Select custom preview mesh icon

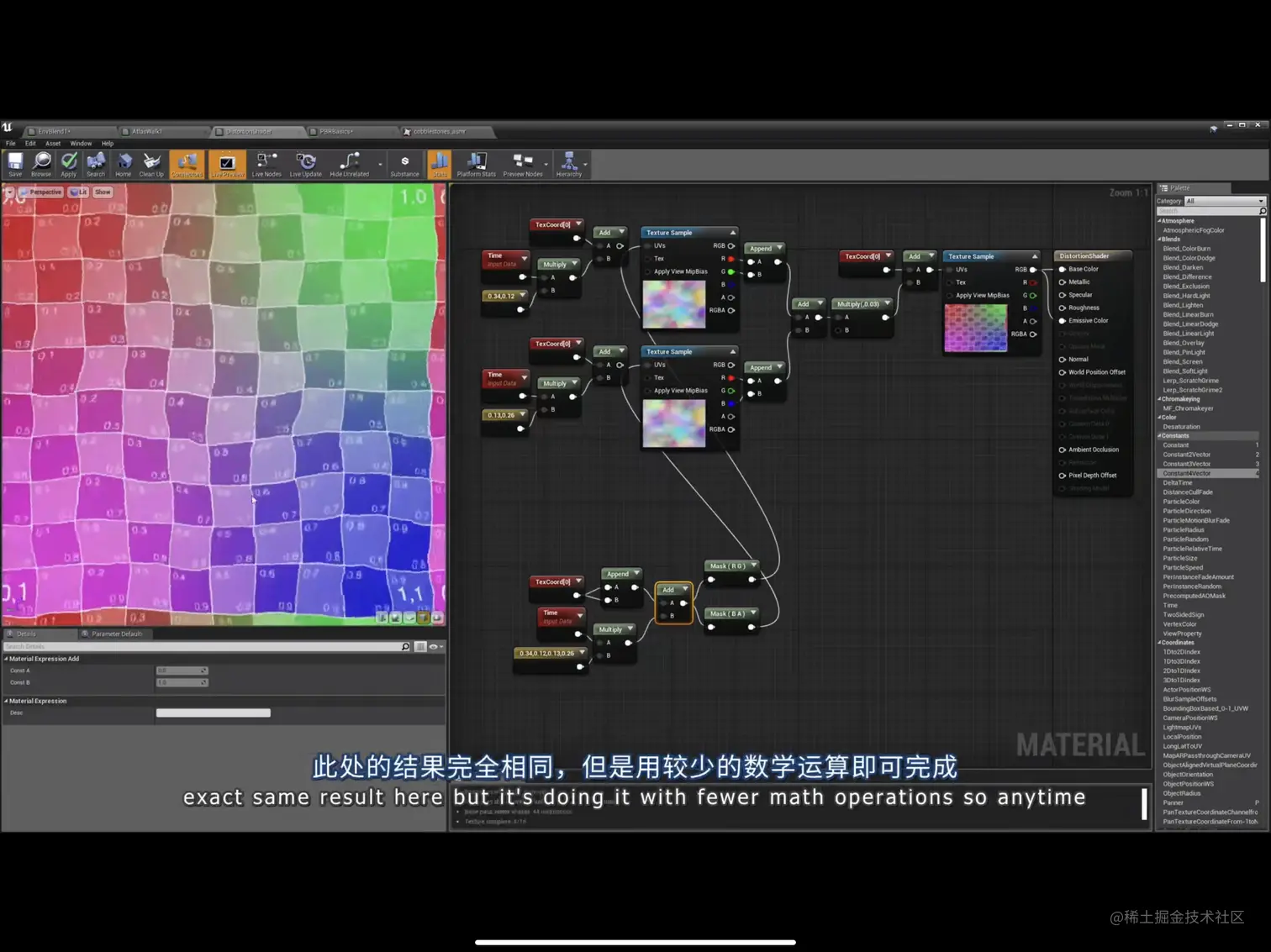(436, 618)
